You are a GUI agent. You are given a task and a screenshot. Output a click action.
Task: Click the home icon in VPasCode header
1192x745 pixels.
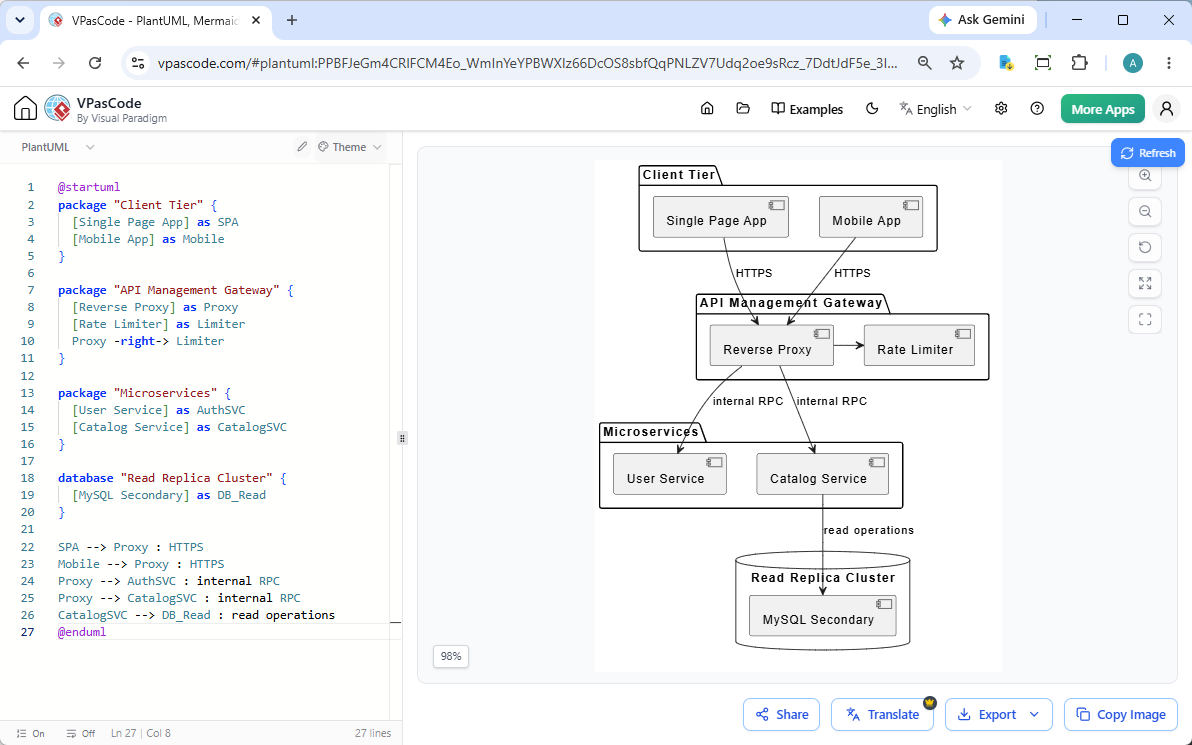tap(25, 109)
